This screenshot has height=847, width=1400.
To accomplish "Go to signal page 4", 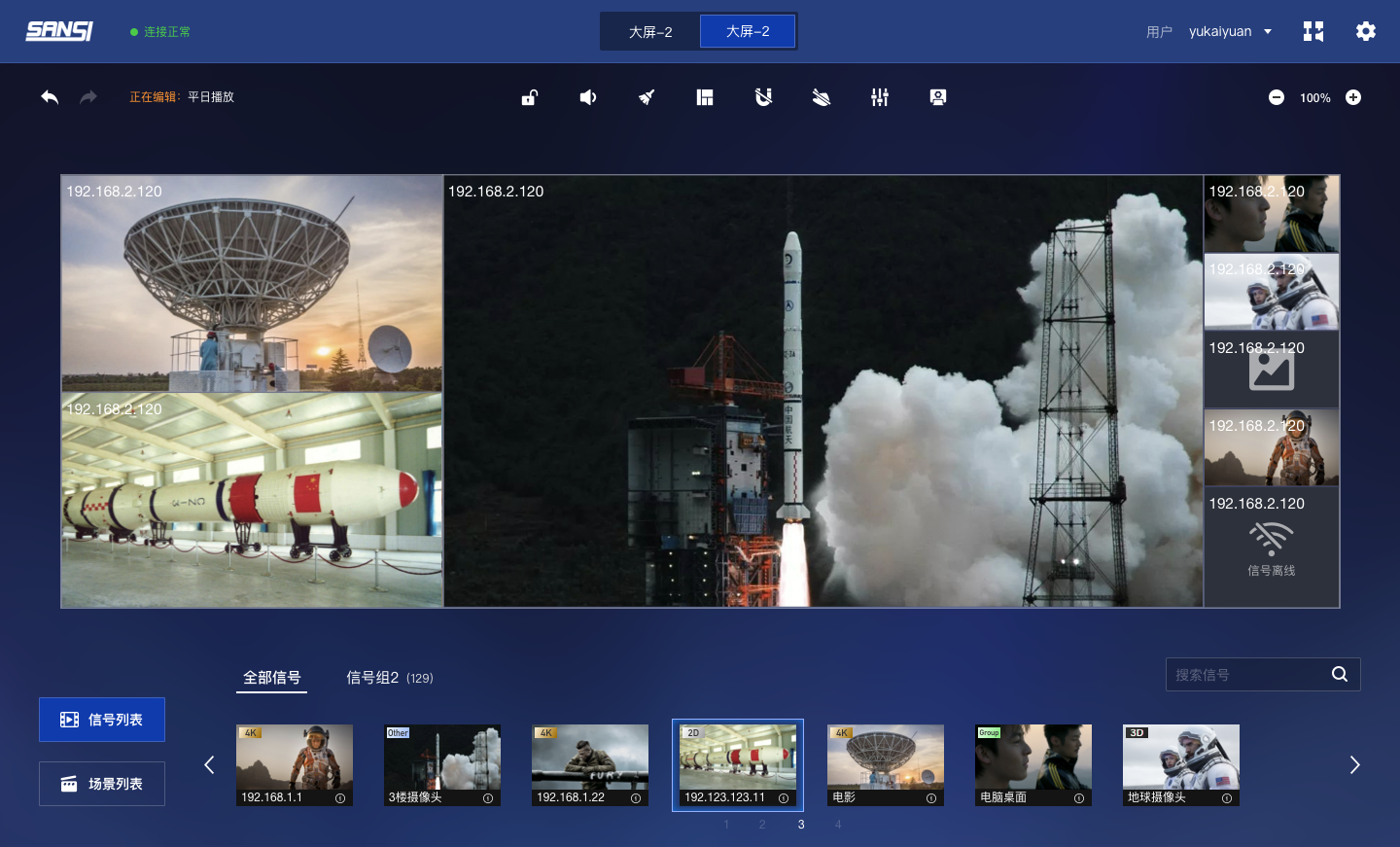I will 838,825.
